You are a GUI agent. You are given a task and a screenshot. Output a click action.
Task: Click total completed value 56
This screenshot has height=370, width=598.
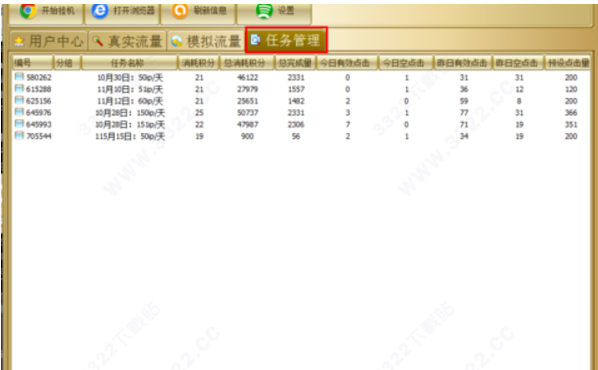[x=296, y=136]
